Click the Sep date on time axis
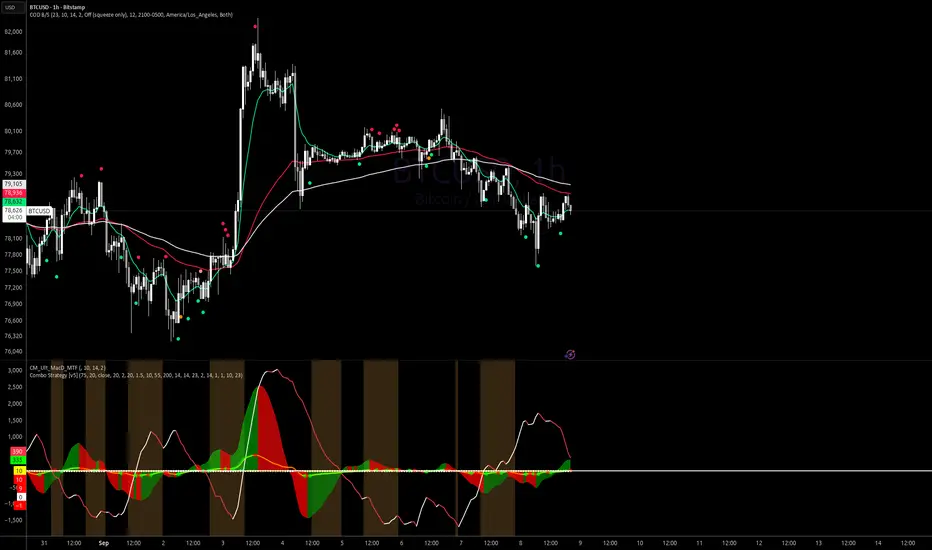The image size is (932, 550). (103, 543)
